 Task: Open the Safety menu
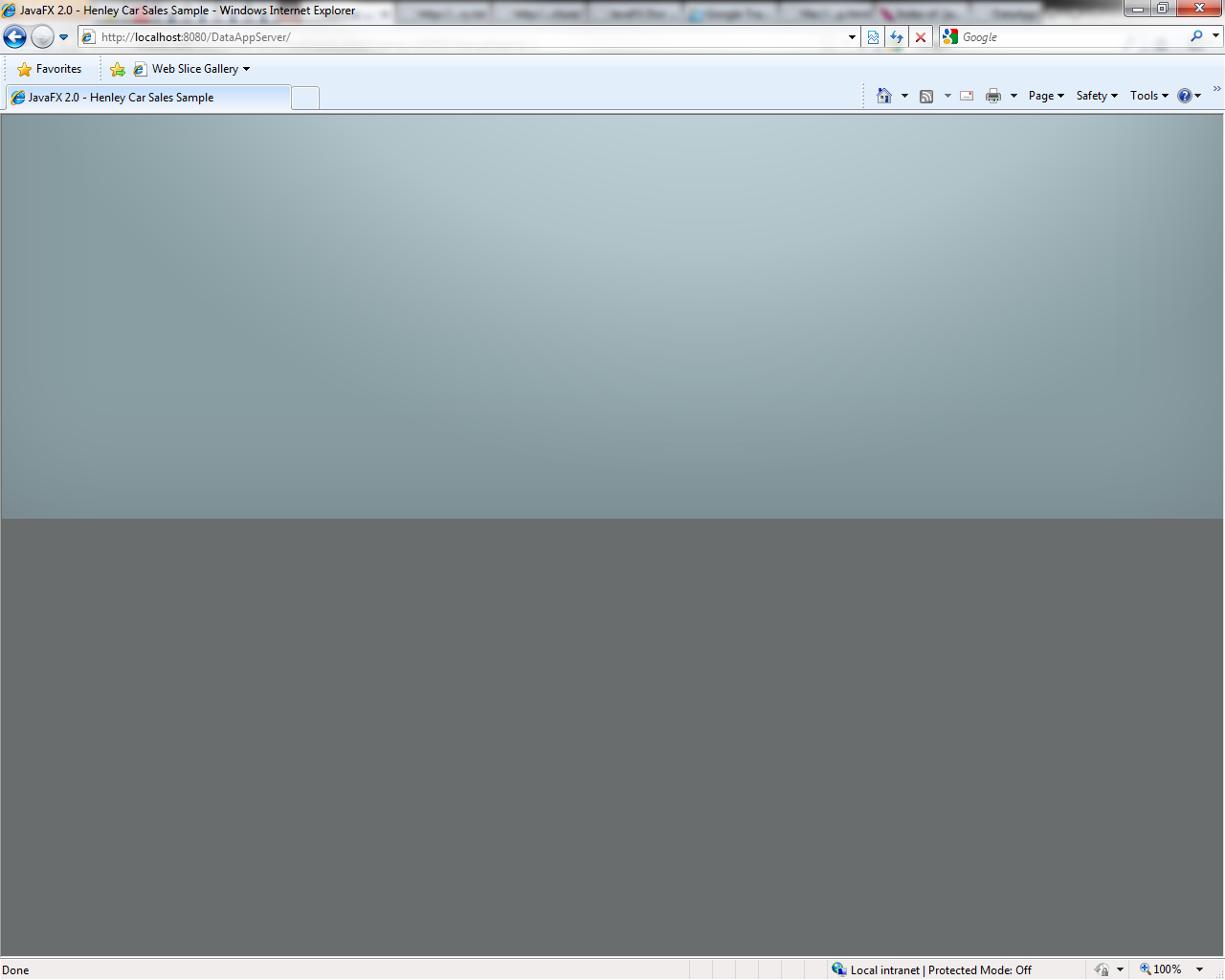pyautogui.click(x=1096, y=96)
